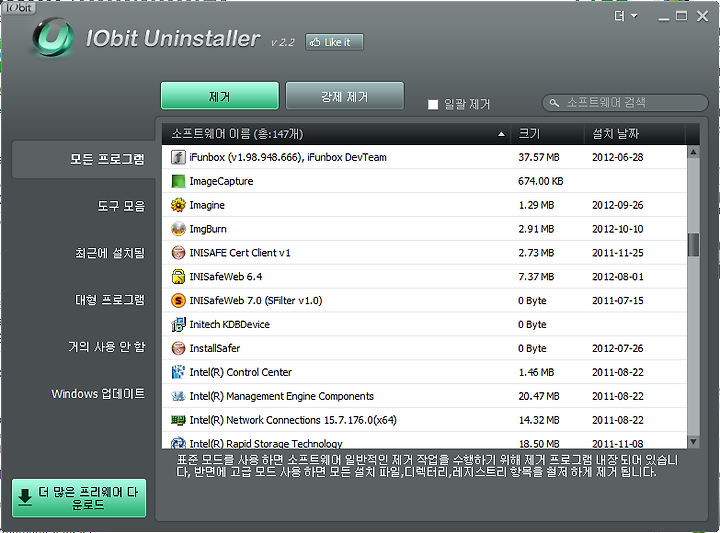Click the iFunbox program icon

pos(178,157)
